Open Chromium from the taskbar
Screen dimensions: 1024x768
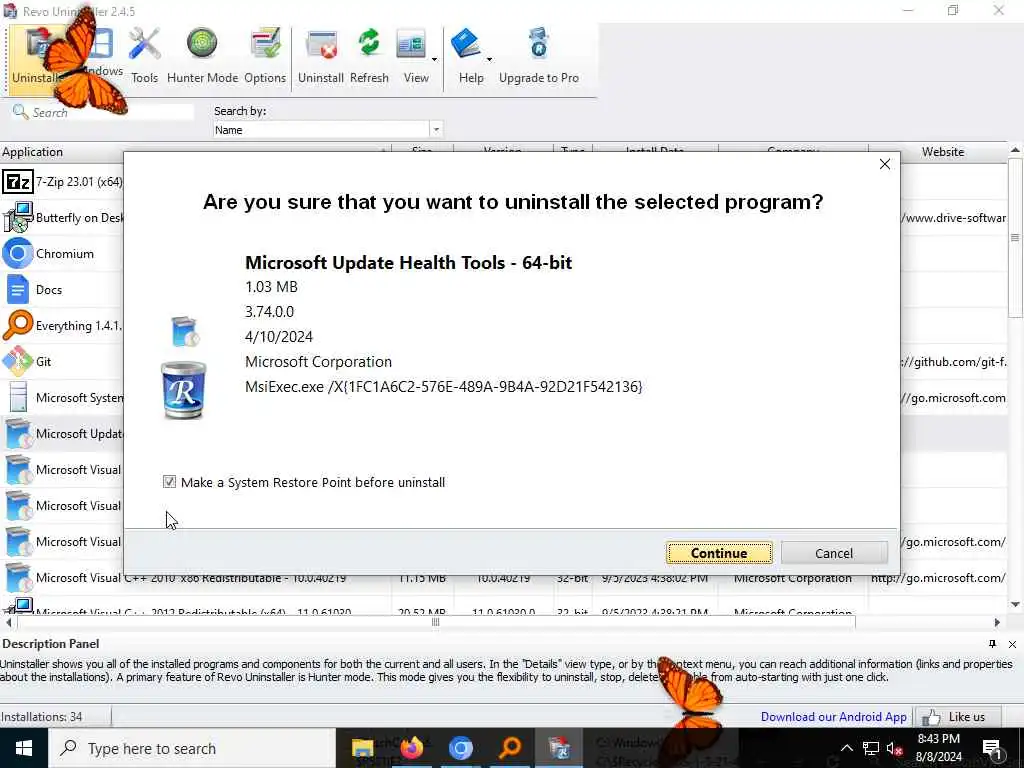coord(460,748)
